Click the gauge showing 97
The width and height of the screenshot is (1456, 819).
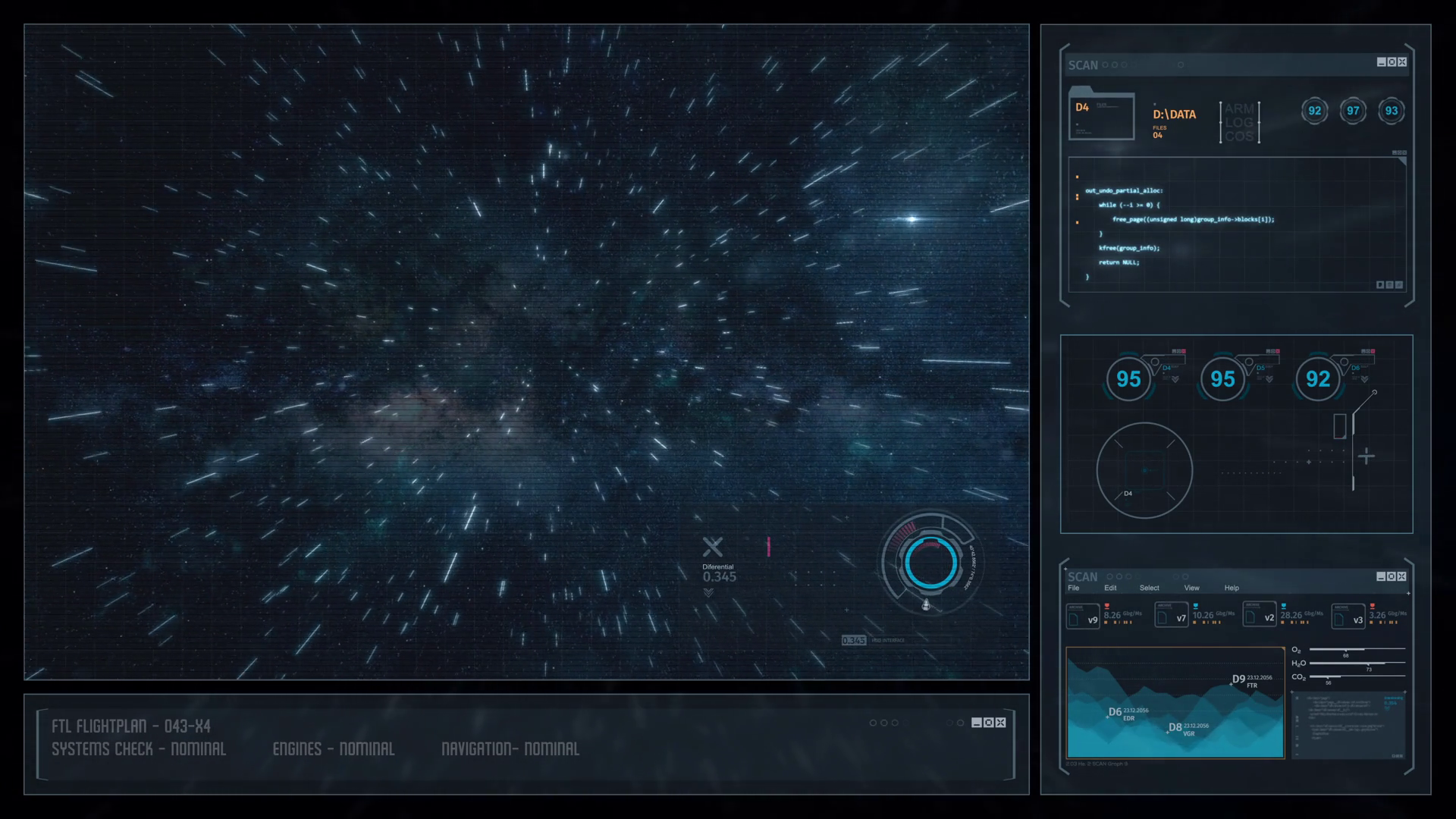[x=1353, y=111]
